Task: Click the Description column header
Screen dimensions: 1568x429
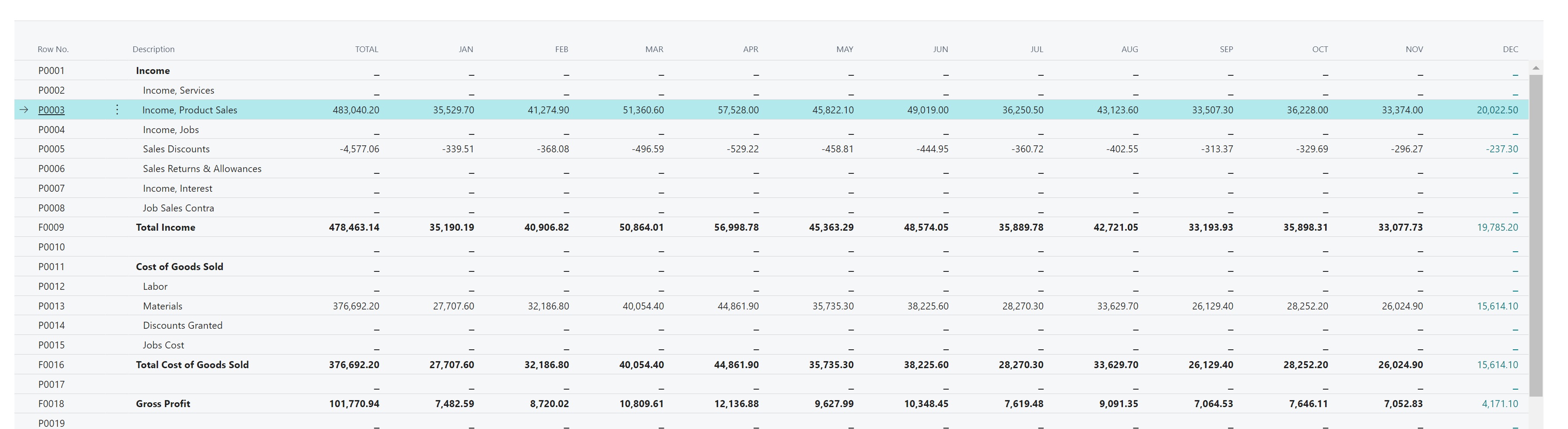Action: [153, 49]
